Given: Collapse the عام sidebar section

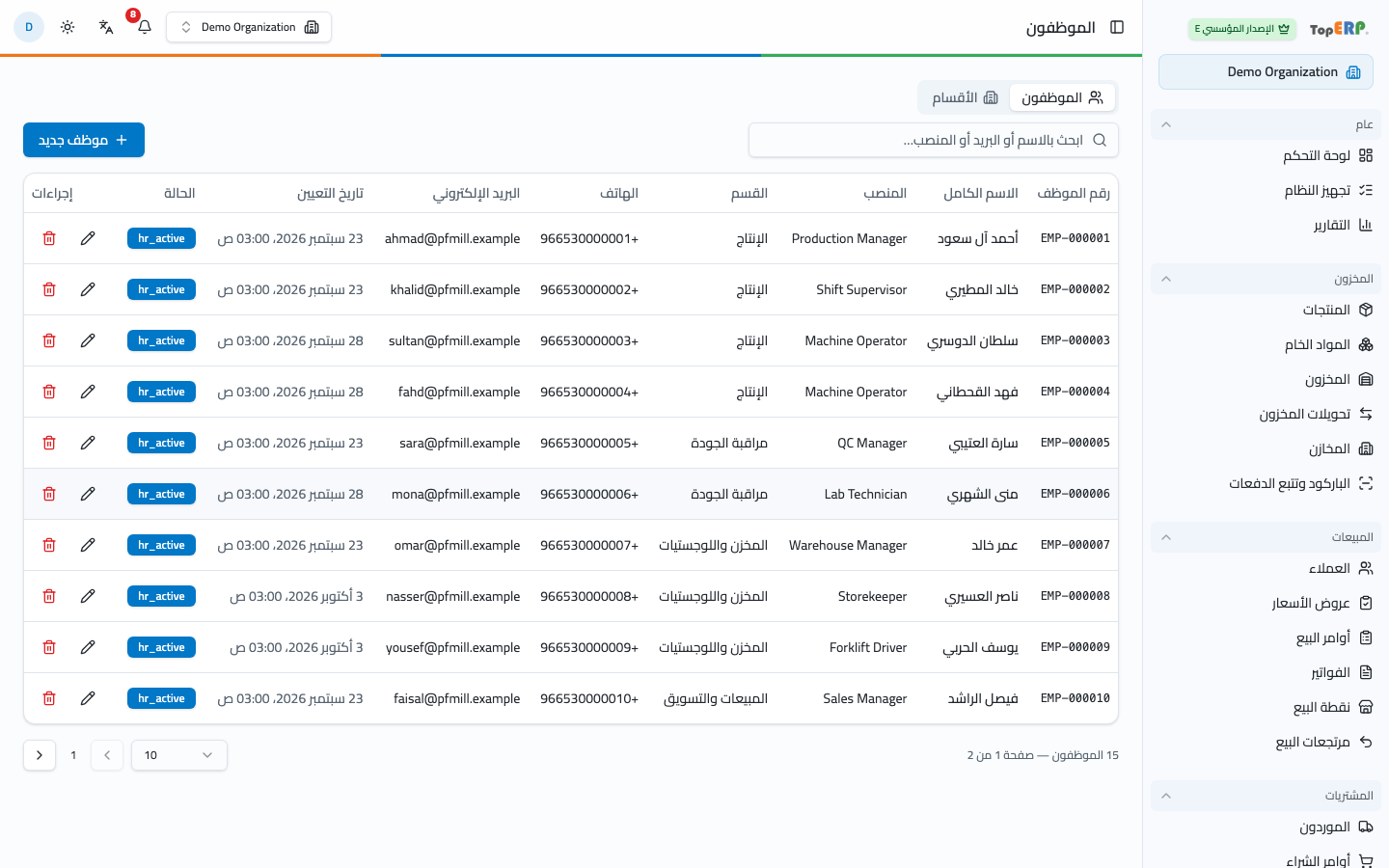Looking at the screenshot, I should 1266,124.
